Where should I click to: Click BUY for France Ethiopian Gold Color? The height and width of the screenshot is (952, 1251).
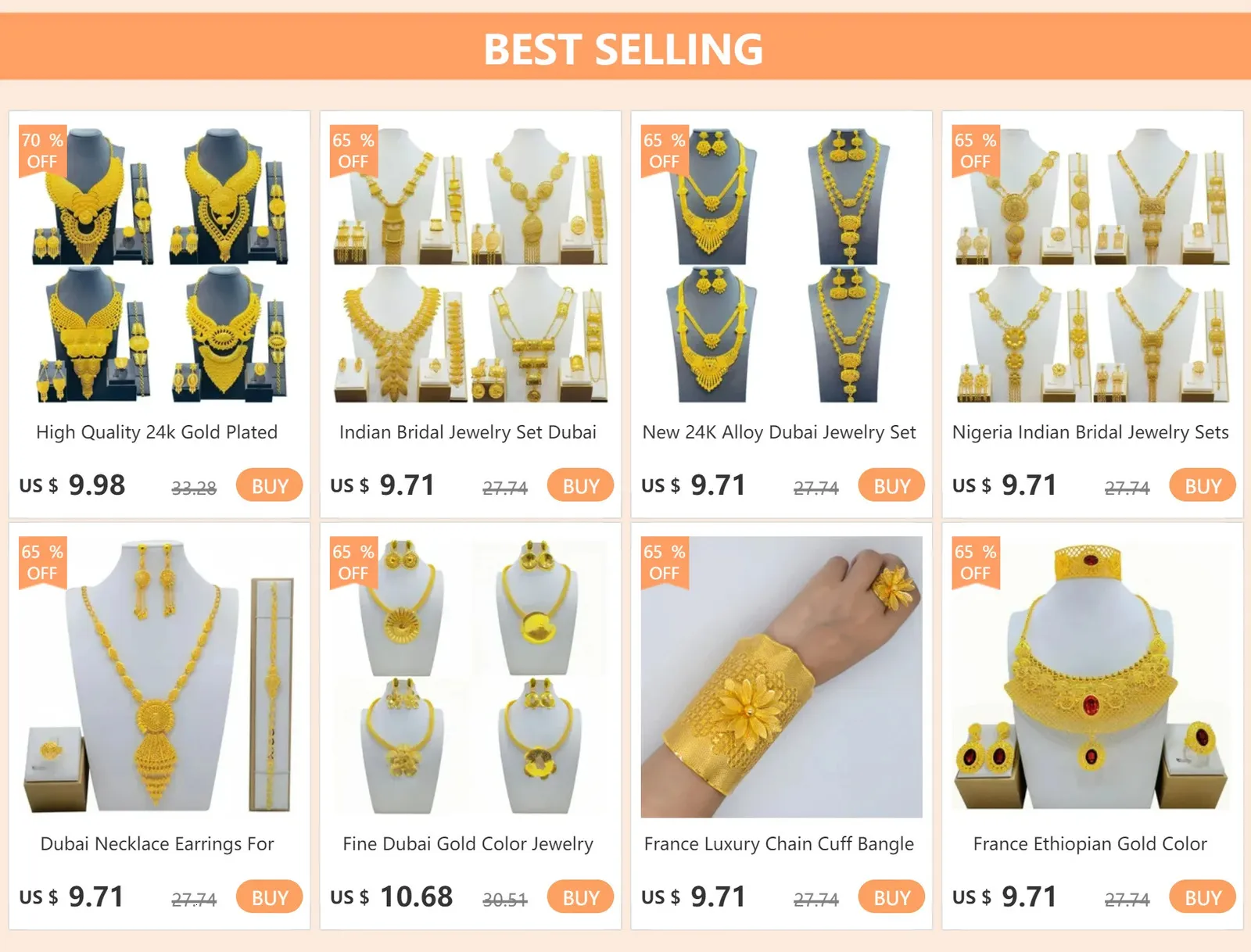(x=1203, y=897)
